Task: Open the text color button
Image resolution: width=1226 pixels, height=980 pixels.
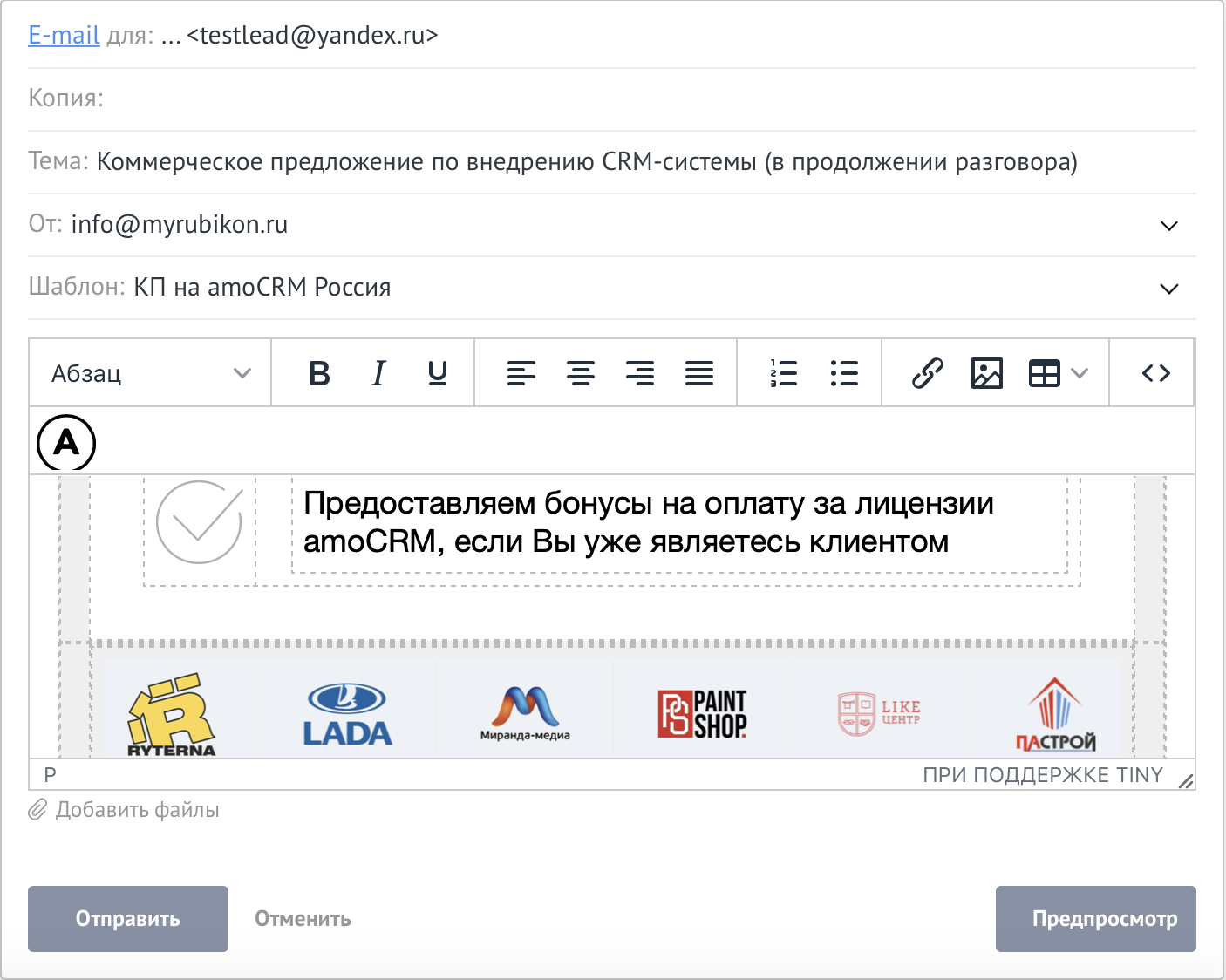Action: tap(66, 442)
